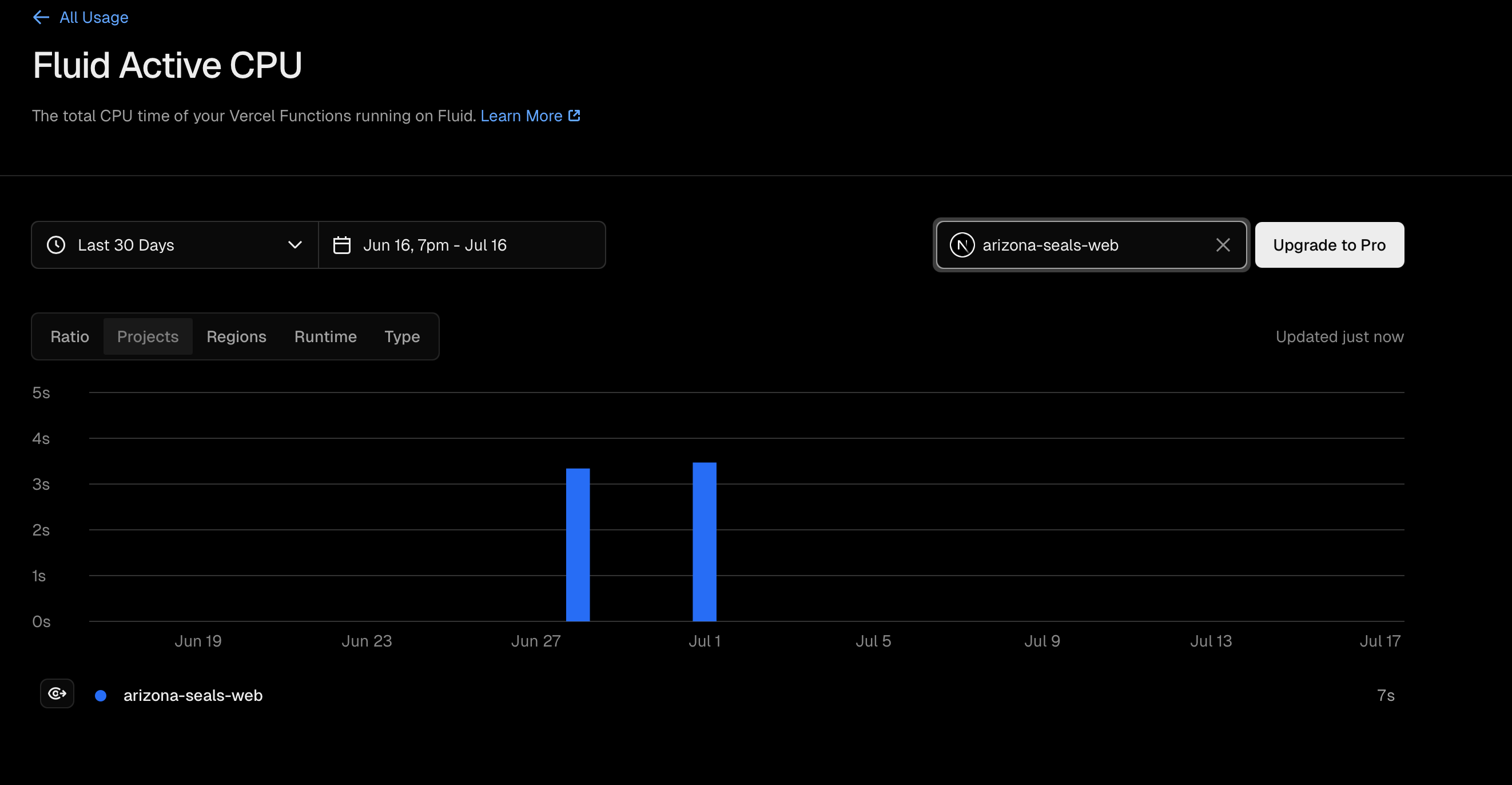Expand the Last 30 Days dropdown
The width and height of the screenshot is (1512, 785).
tap(175, 245)
